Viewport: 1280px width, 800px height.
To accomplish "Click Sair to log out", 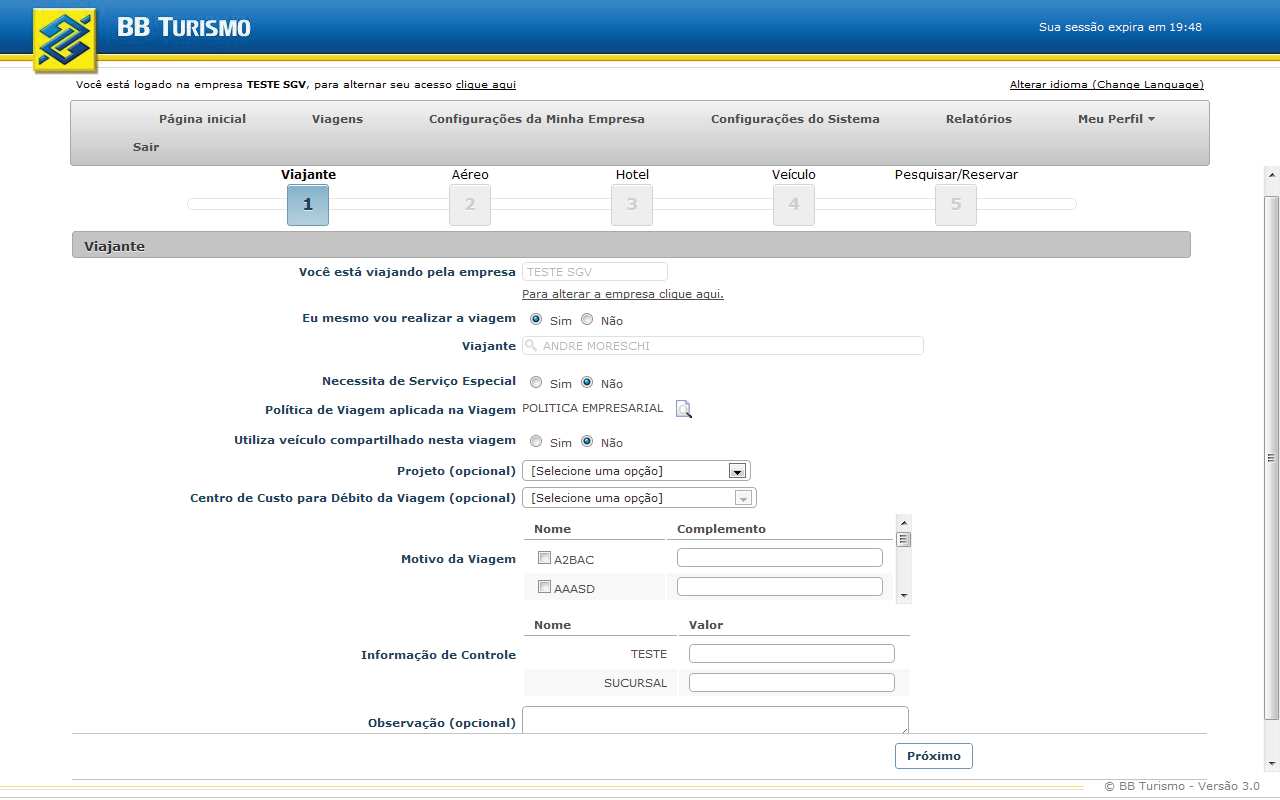I will [x=146, y=147].
